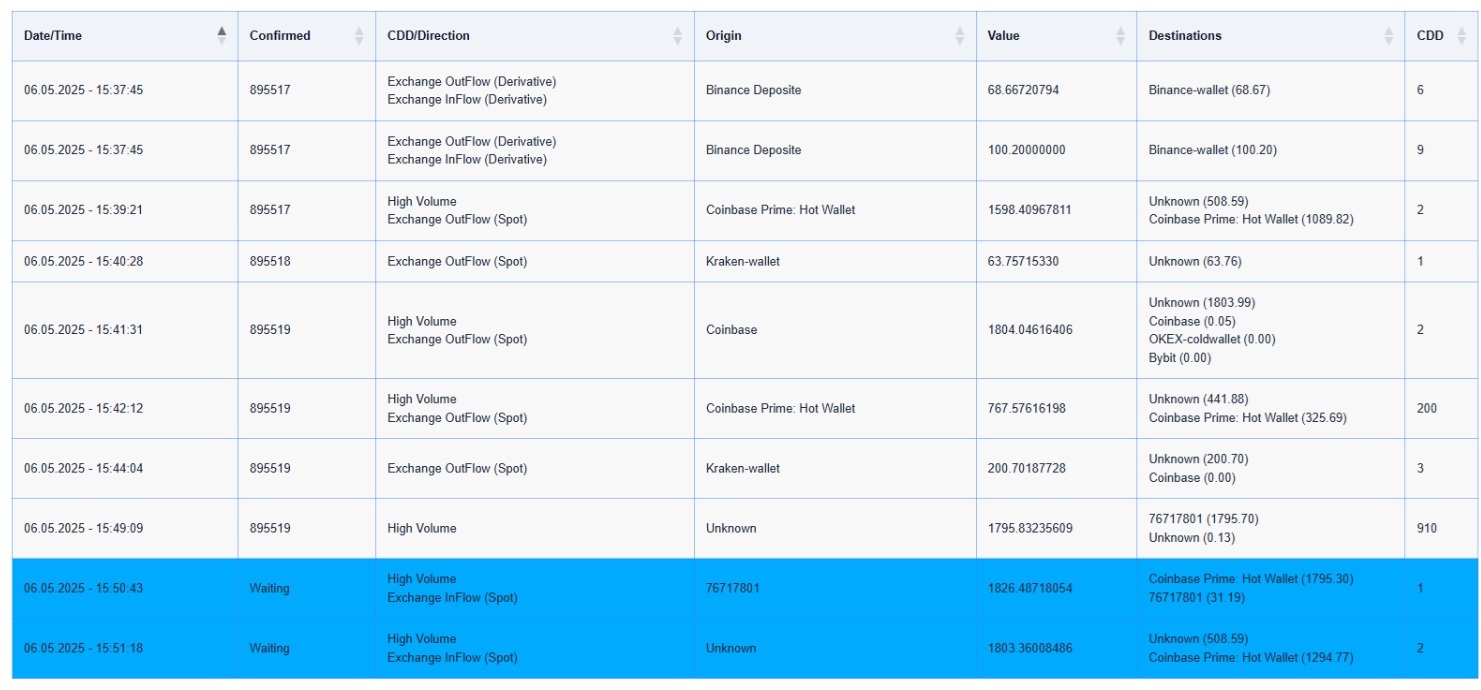Image resolution: width=1481 pixels, height=690 pixels.
Task: Click destination Binance-wallet (100.20)
Action: tap(1213, 150)
